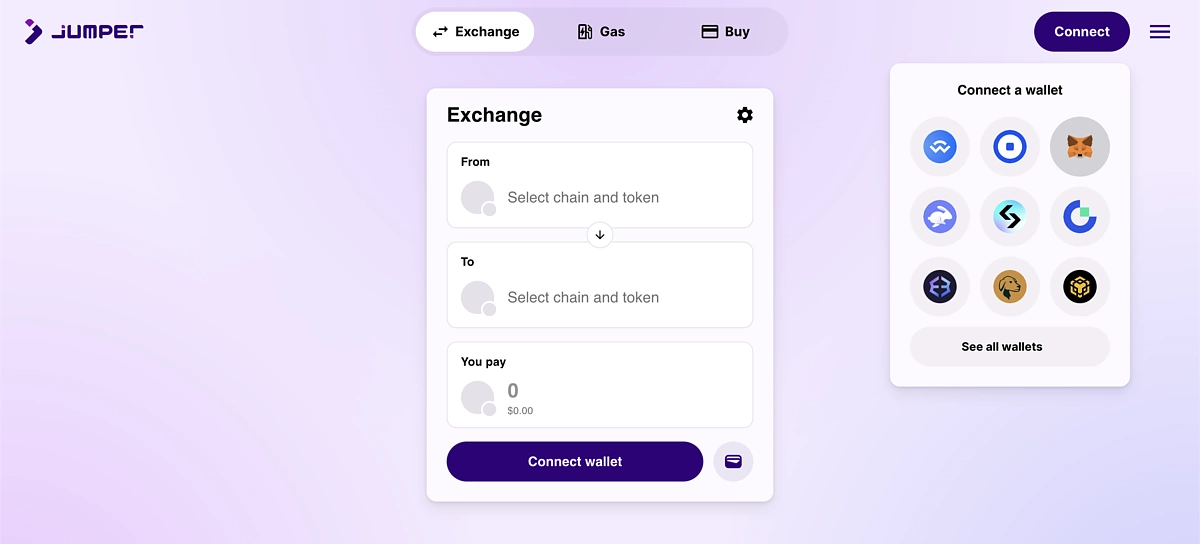Open To chain and token selector

click(600, 285)
